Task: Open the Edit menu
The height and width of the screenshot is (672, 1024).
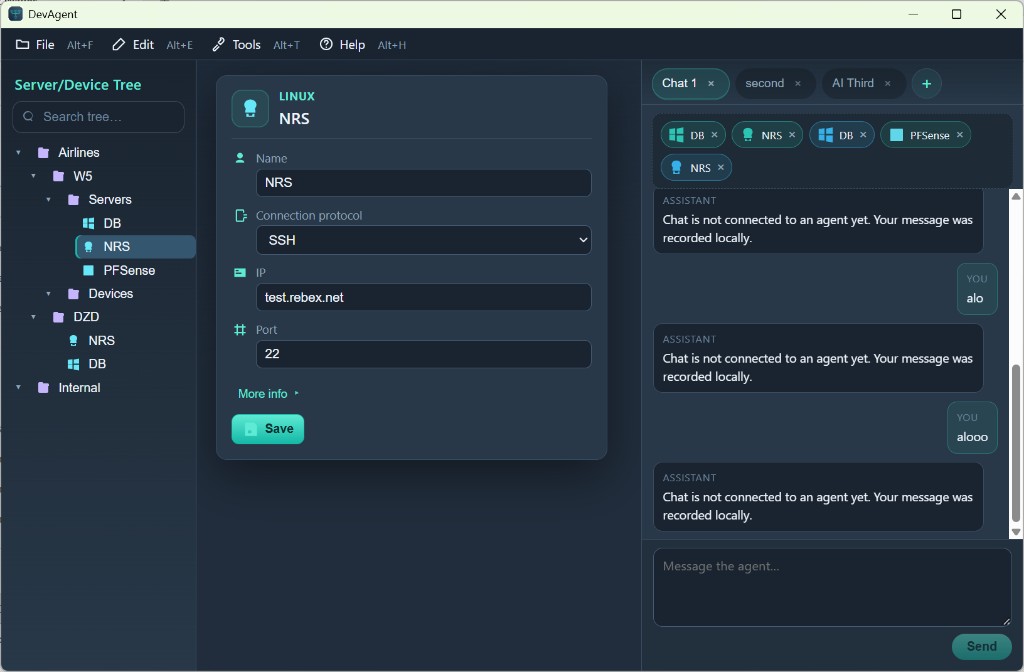Action: click(133, 44)
